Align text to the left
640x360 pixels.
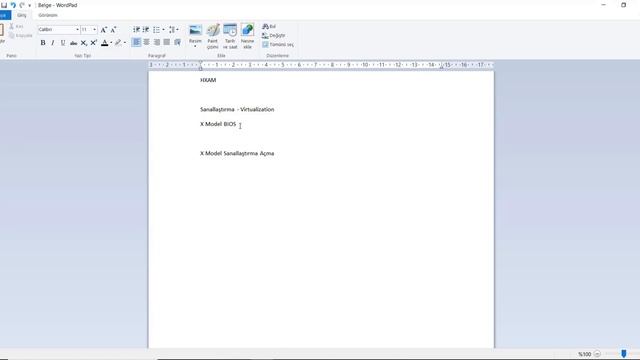(x=136, y=42)
